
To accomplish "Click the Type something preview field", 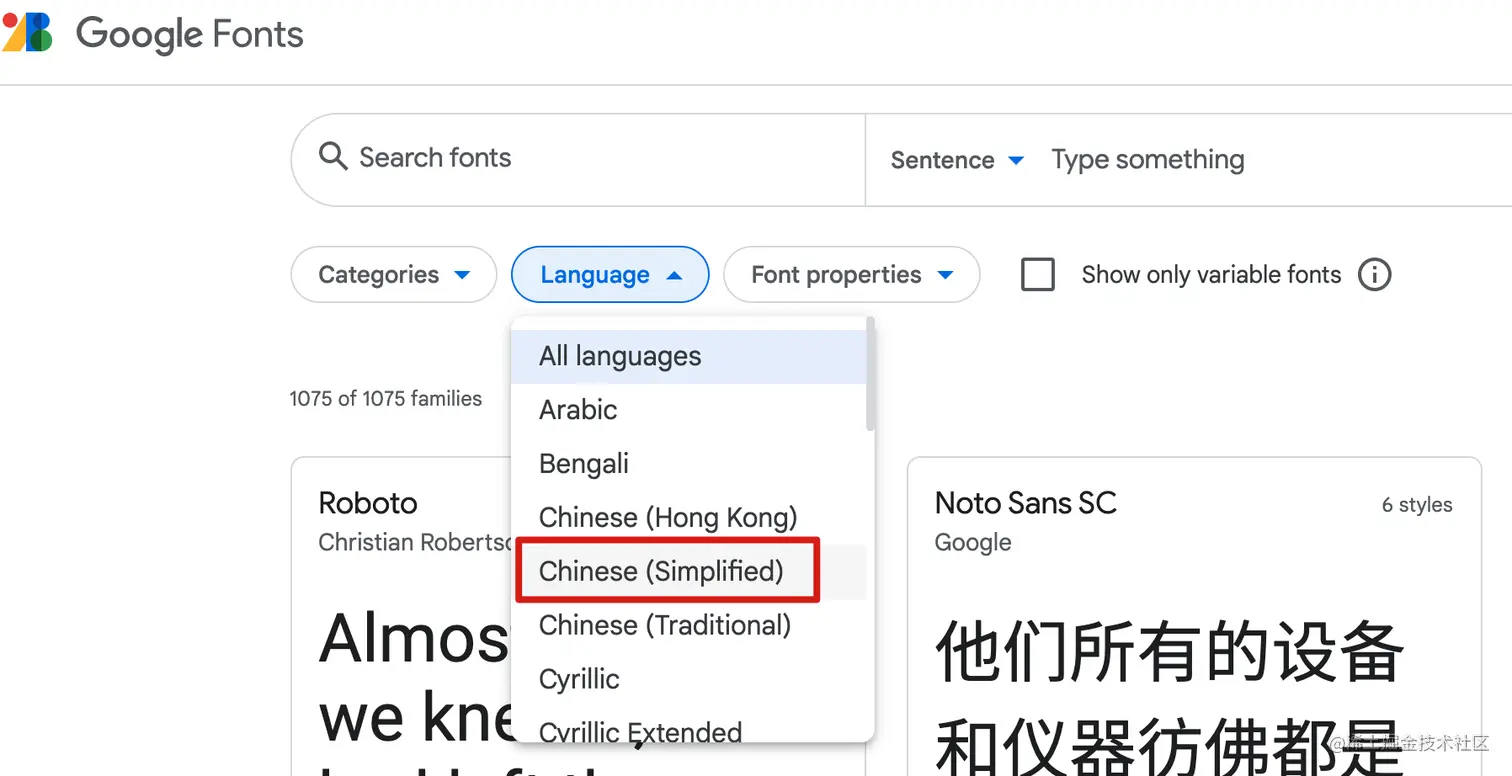I will coord(1147,159).
